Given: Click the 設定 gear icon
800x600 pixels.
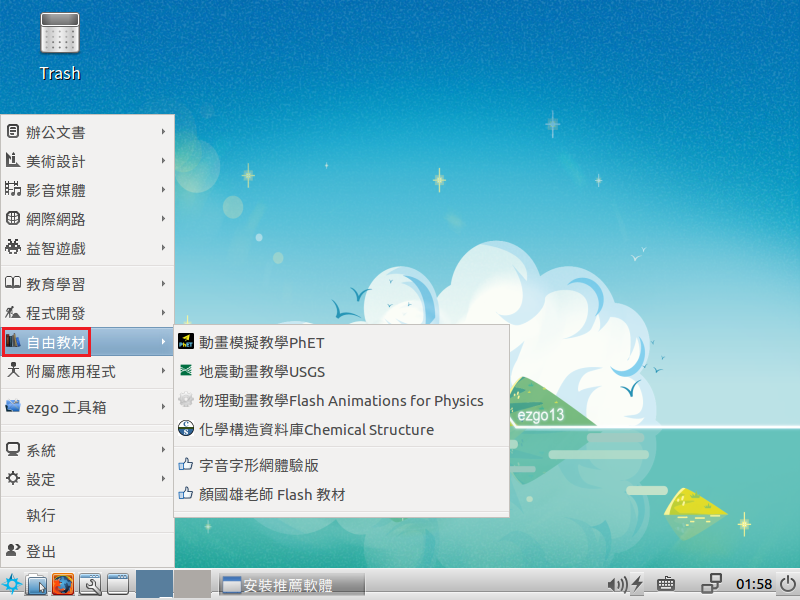Looking at the screenshot, I should (x=13, y=478).
